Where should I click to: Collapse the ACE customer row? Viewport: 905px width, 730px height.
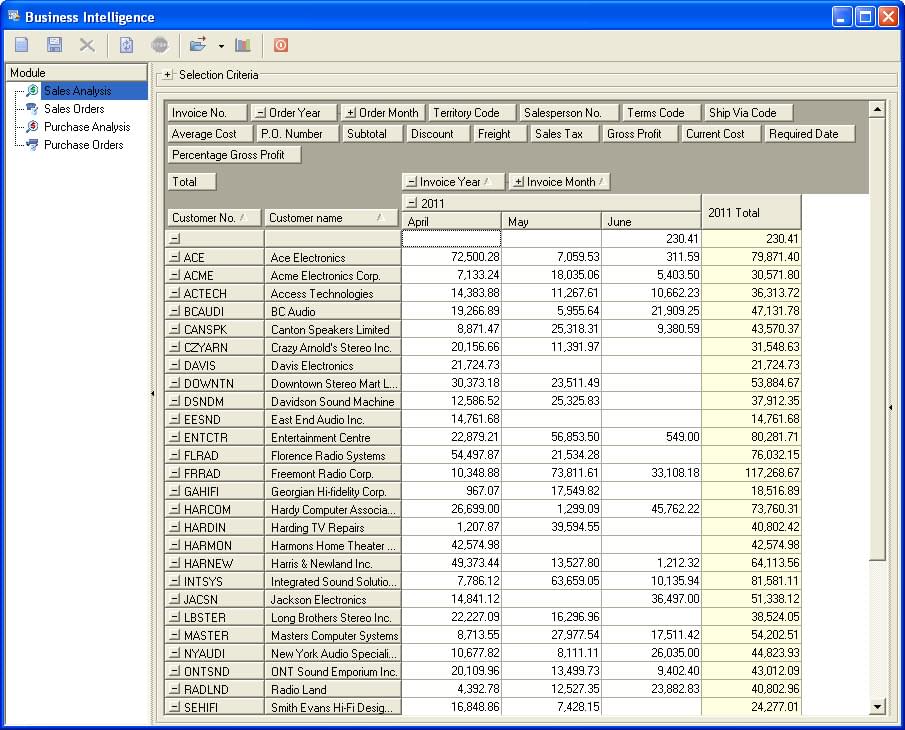[x=175, y=257]
